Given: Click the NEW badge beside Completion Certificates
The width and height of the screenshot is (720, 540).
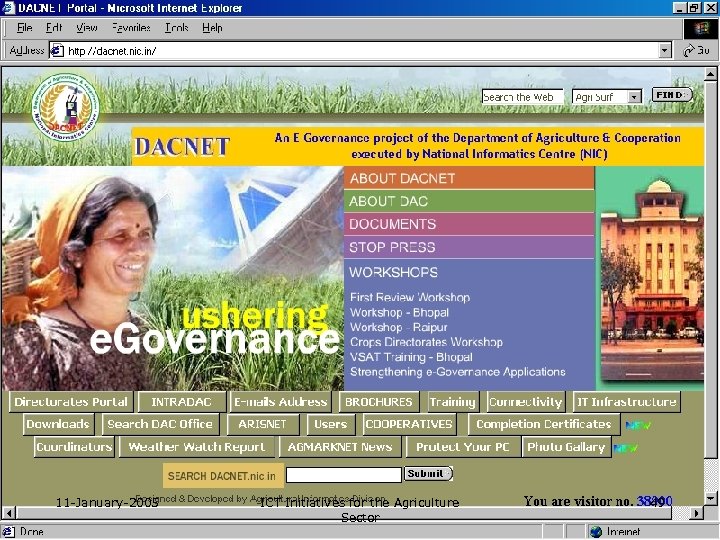Looking at the screenshot, I should coord(638,426).
